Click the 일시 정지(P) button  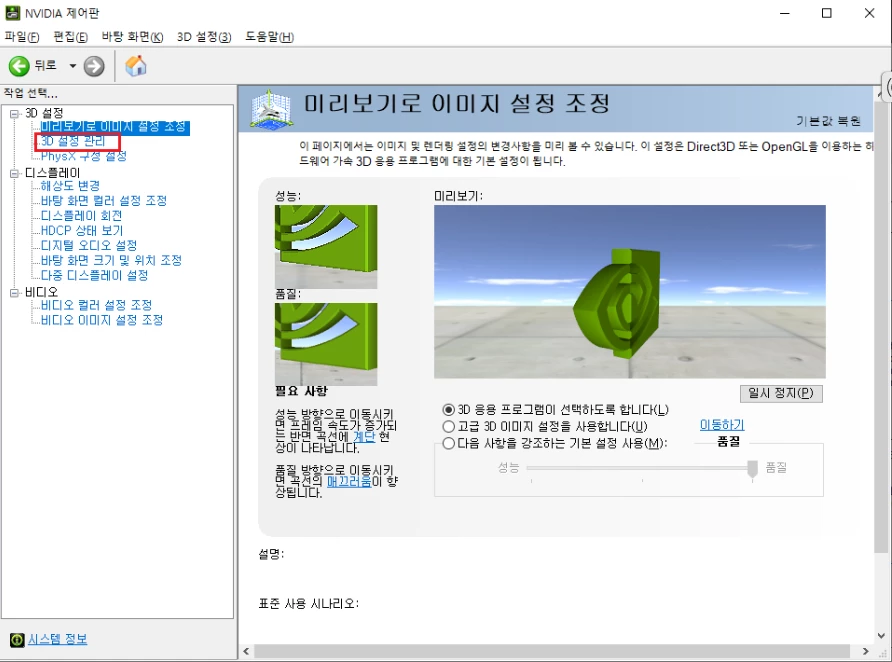[781, 393]
